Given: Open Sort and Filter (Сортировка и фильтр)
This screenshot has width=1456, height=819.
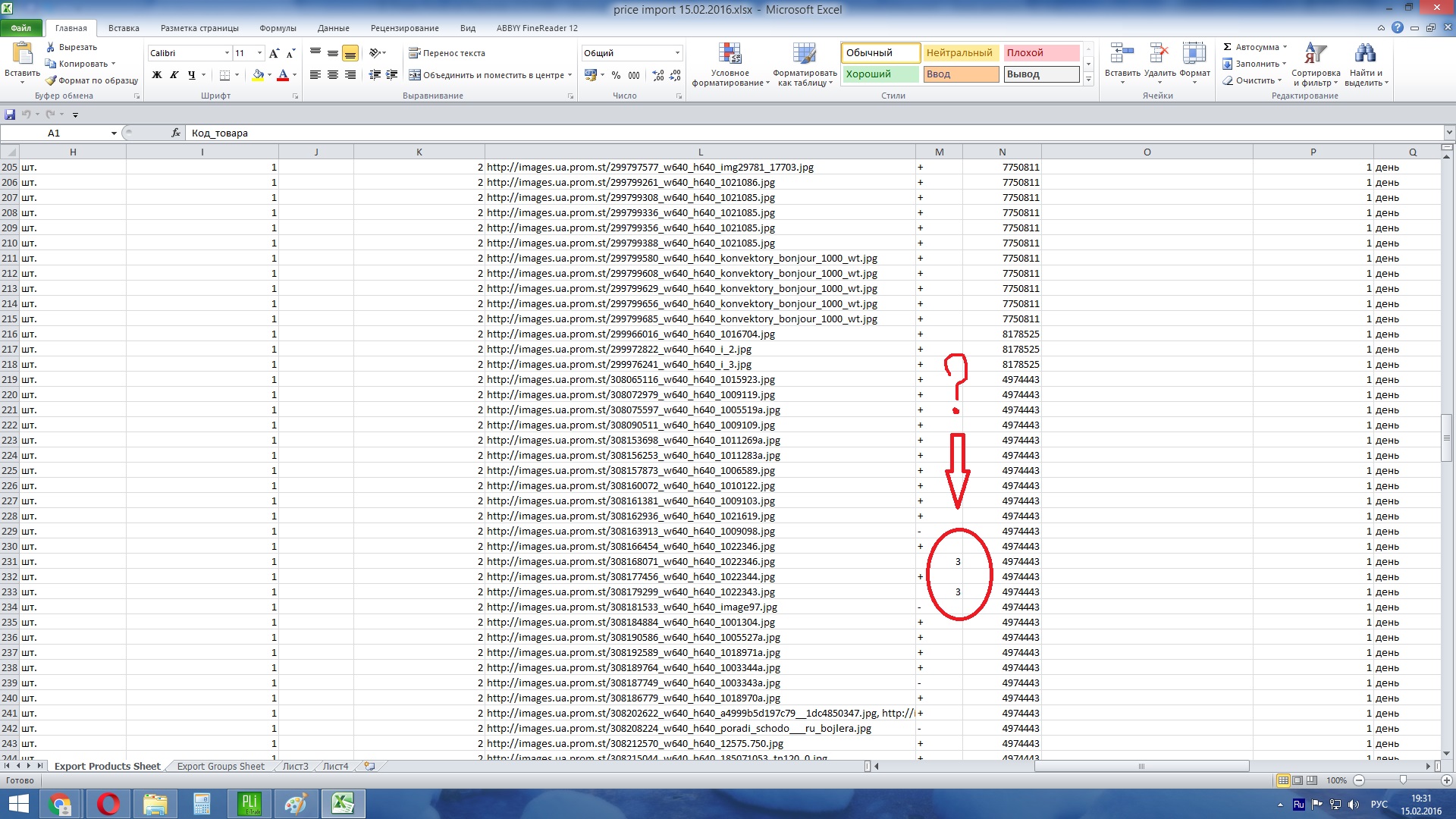Looking at the screenshot, I should pos(1316,64).
